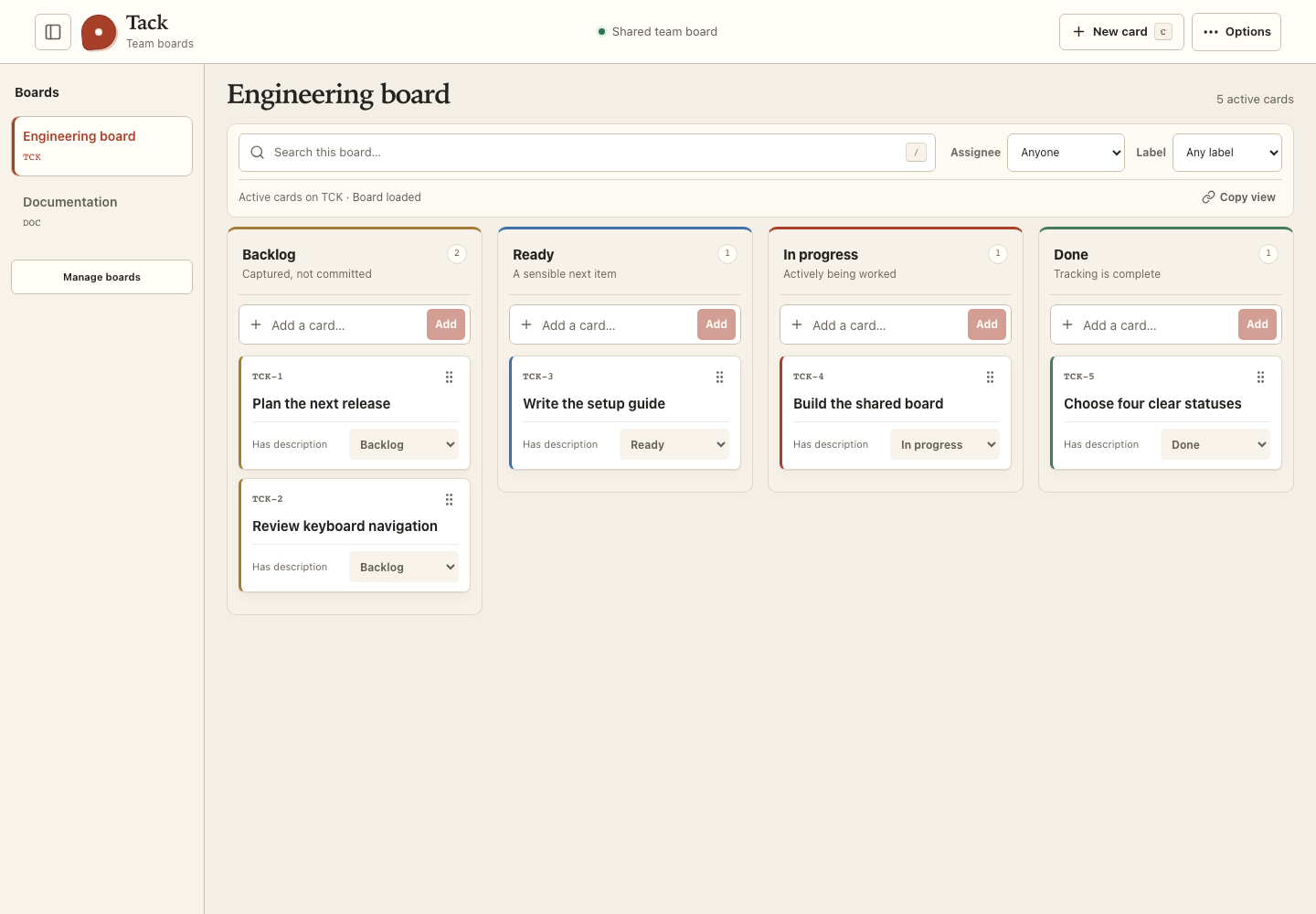
Task: Change status dropdown of Choose four clear statuses
Action: pyautogui.click(x=1215, y=445)
